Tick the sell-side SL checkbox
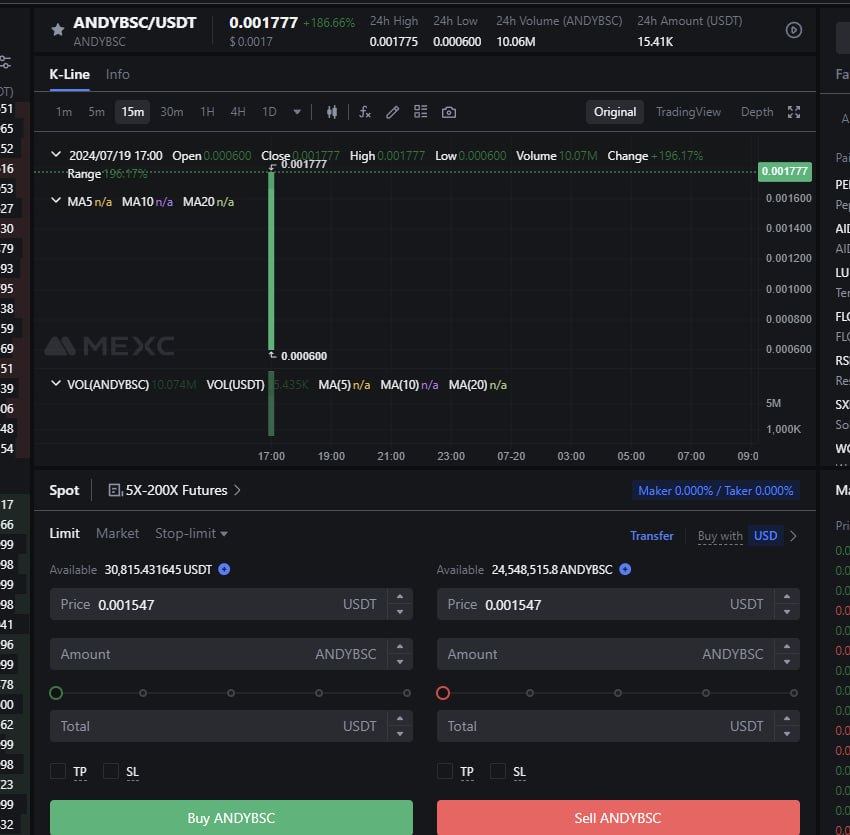Screen dimensions: 850x835 click(498, 771)
